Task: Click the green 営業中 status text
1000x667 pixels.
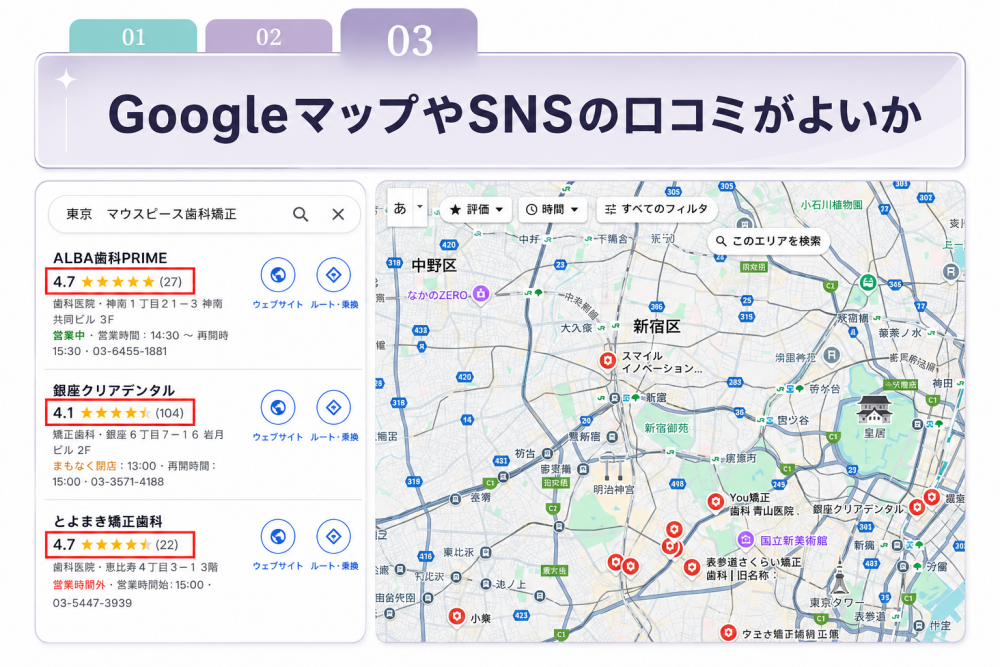Action: (x=69, y=335)
